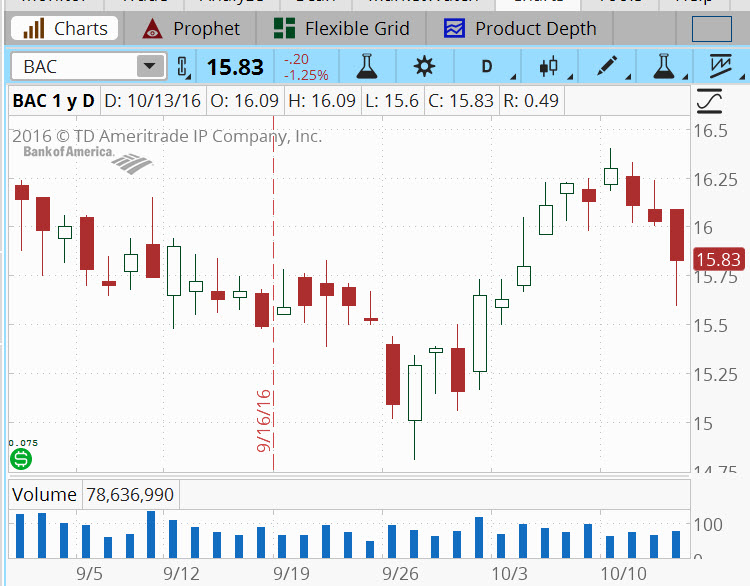750x586 pixels.
Task: Open chart settings gear icon
Action: point(424,66)
